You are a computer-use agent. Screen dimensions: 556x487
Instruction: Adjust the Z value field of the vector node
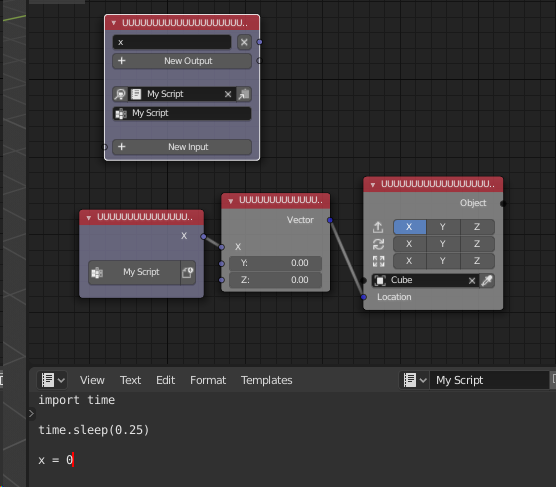tap(276, 280)
